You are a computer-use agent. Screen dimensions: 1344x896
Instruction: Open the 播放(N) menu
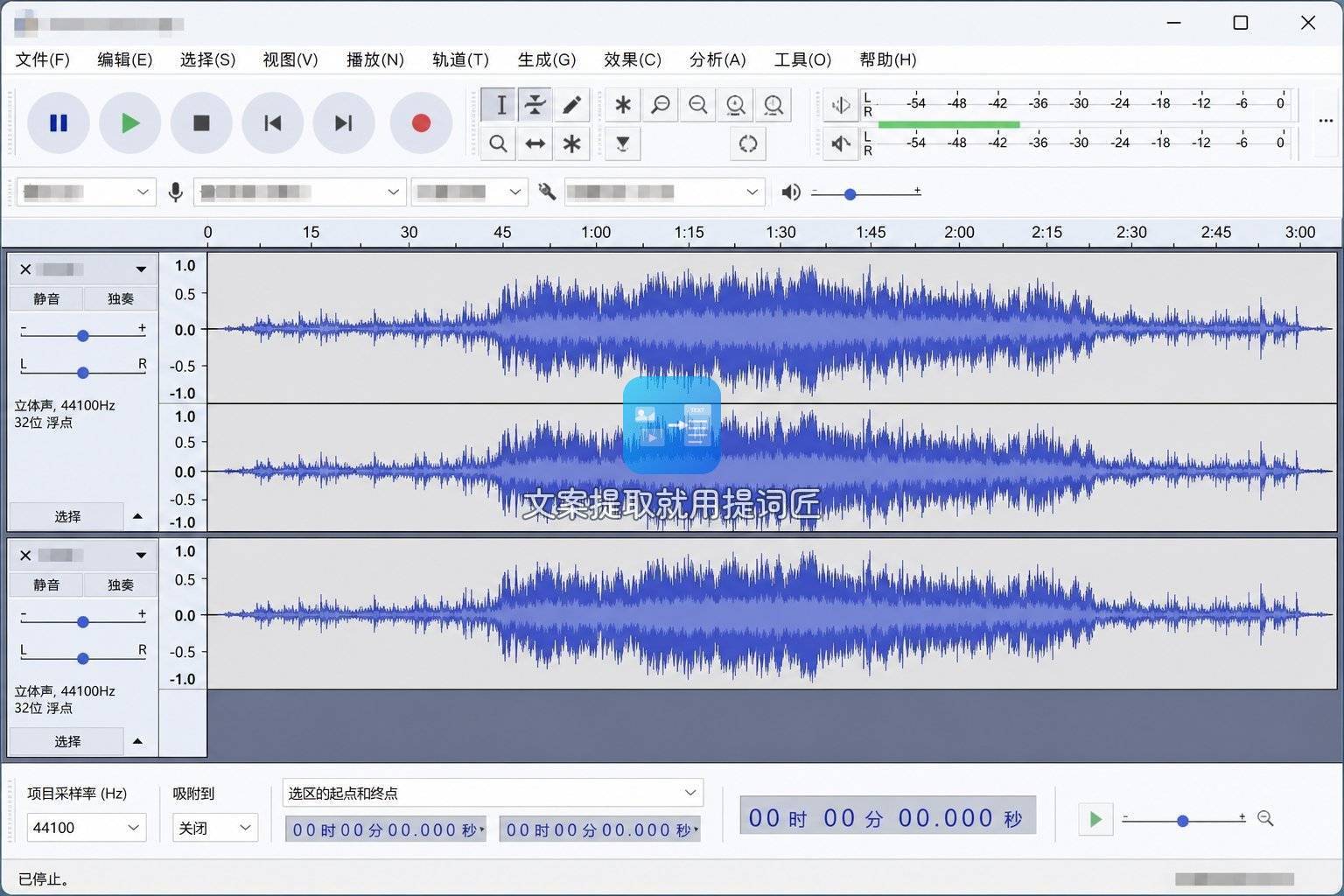[x=374, y=59]
